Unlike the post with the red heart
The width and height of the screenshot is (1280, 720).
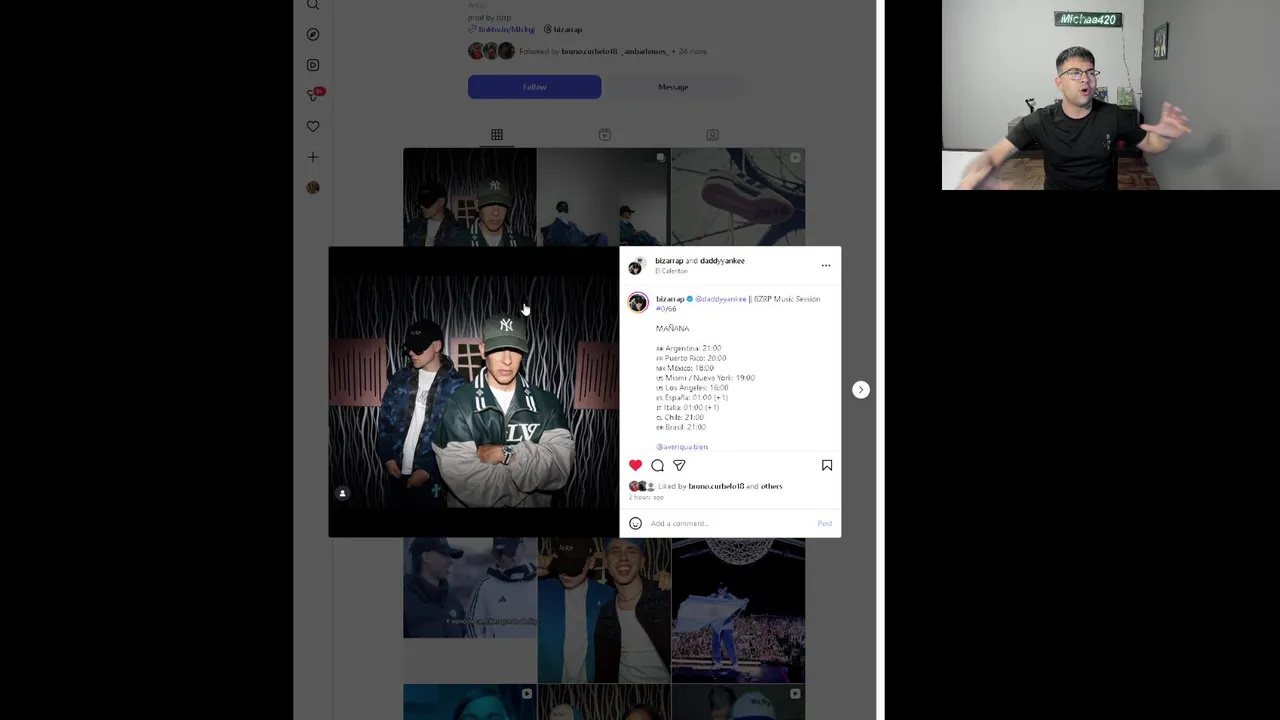[635, 465]
